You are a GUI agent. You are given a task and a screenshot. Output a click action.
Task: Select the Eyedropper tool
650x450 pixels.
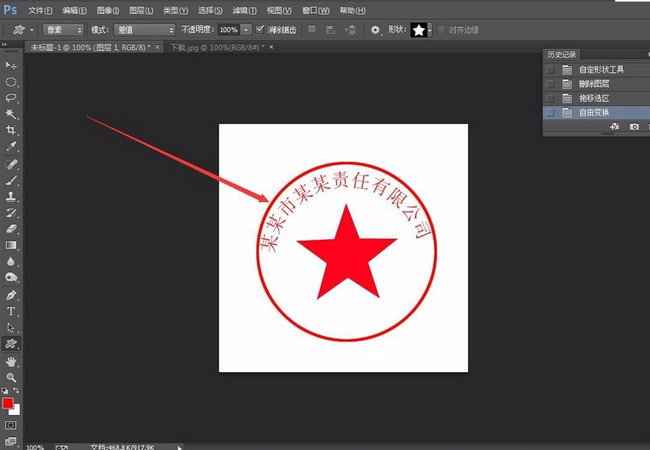click(x=11, y=147)
